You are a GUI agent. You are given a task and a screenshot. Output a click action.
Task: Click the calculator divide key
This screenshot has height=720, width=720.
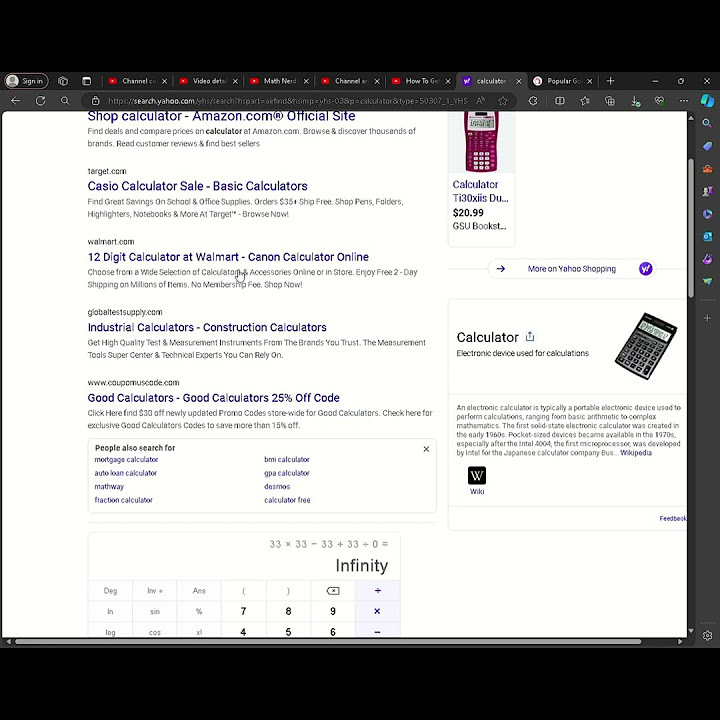coord(377,591)
